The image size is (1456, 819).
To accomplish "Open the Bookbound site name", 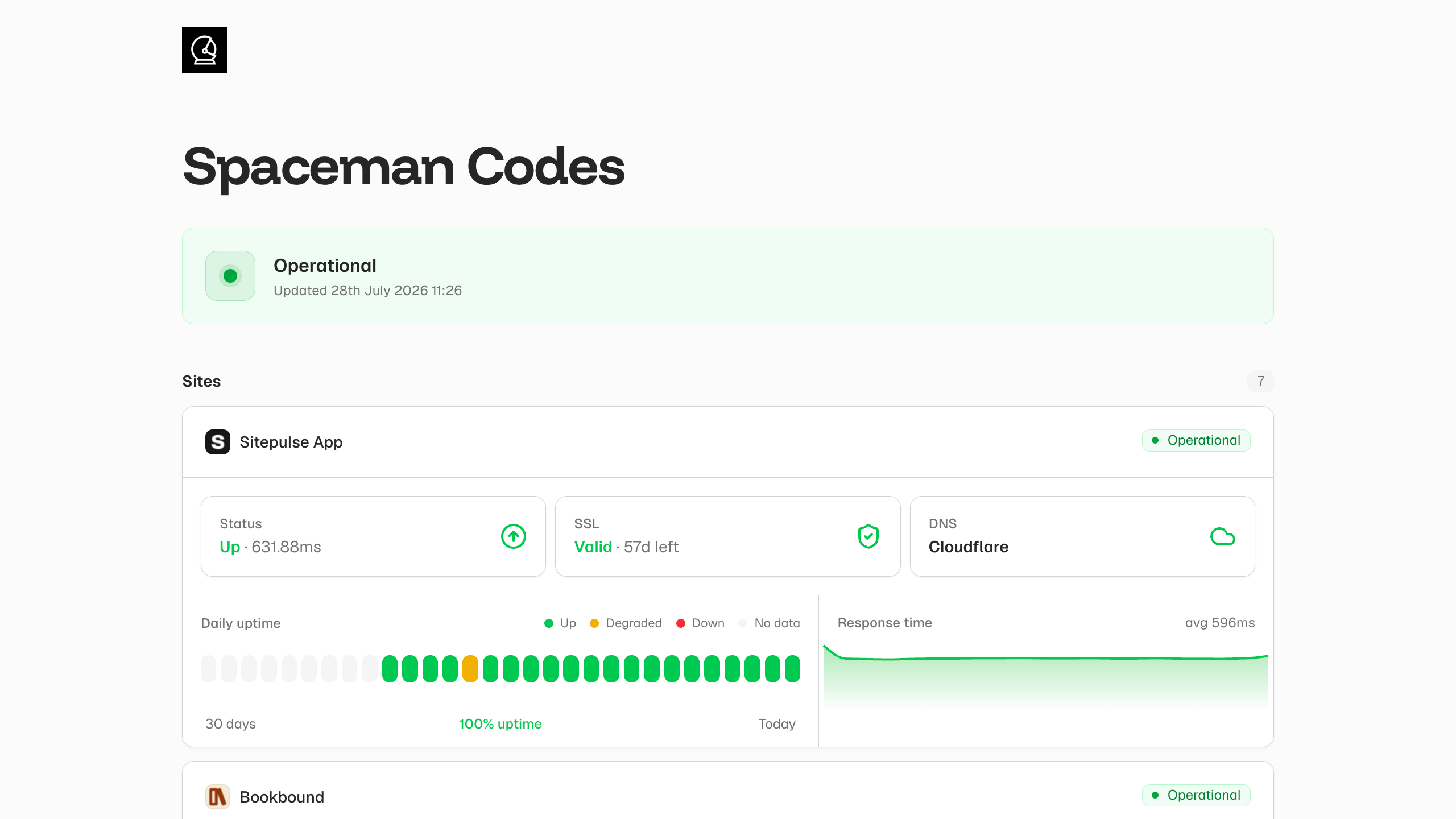I will click(x=282, y=797).
